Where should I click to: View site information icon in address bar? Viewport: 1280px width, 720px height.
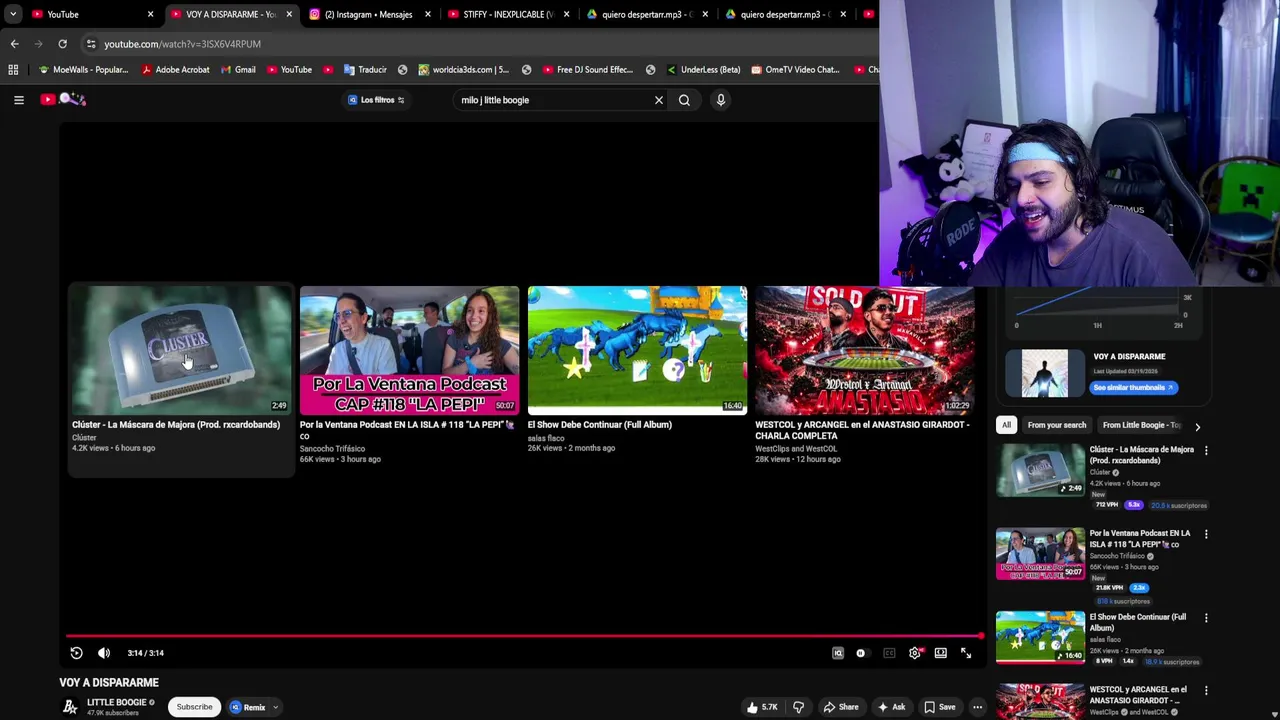pyautogui.click(x=91, y=44)
